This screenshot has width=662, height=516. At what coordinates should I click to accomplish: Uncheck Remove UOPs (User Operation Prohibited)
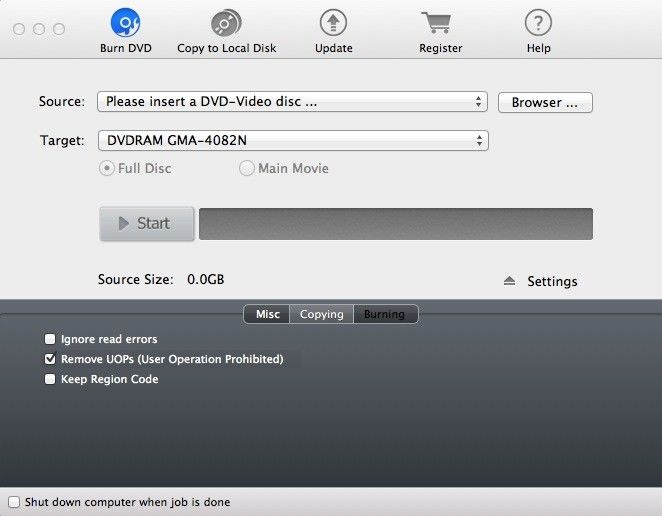pos(50,359)
